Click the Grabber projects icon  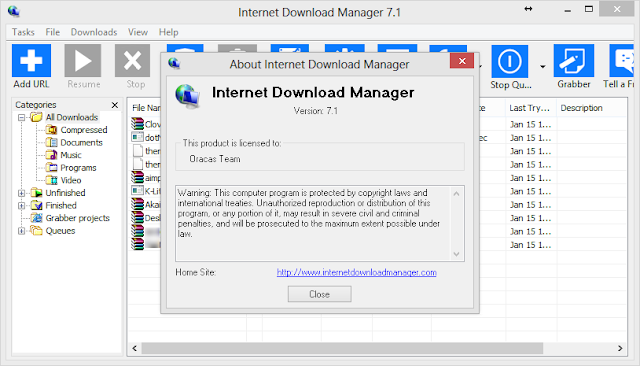36,218
